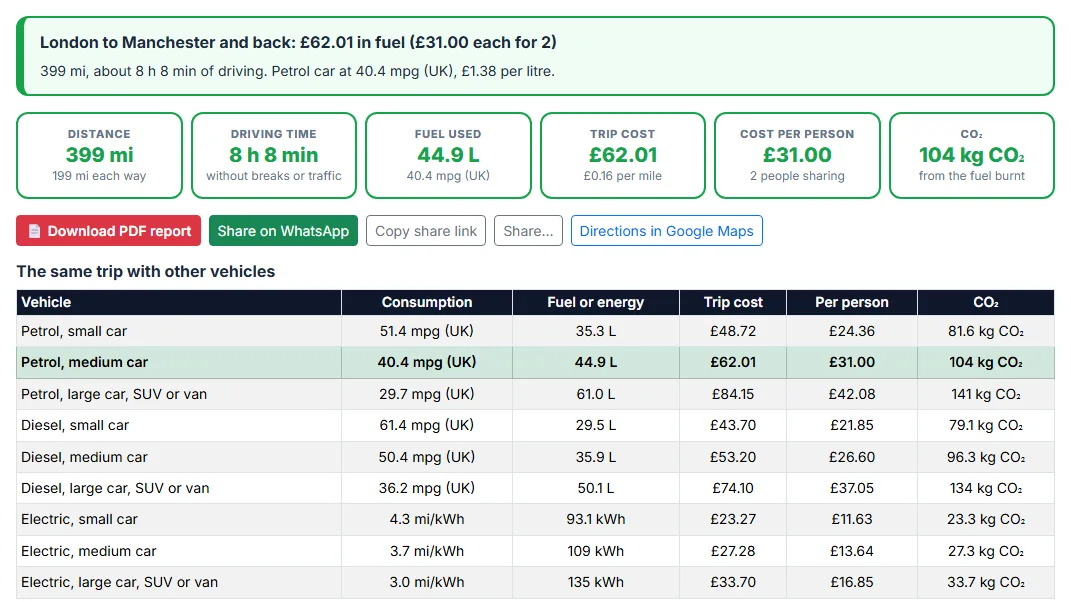The height and width of the screenshot is (602, 1071).
Task: Select the Driving Time 8 h 8 min card
Action: pyautogui.click(x=274, y=156)
